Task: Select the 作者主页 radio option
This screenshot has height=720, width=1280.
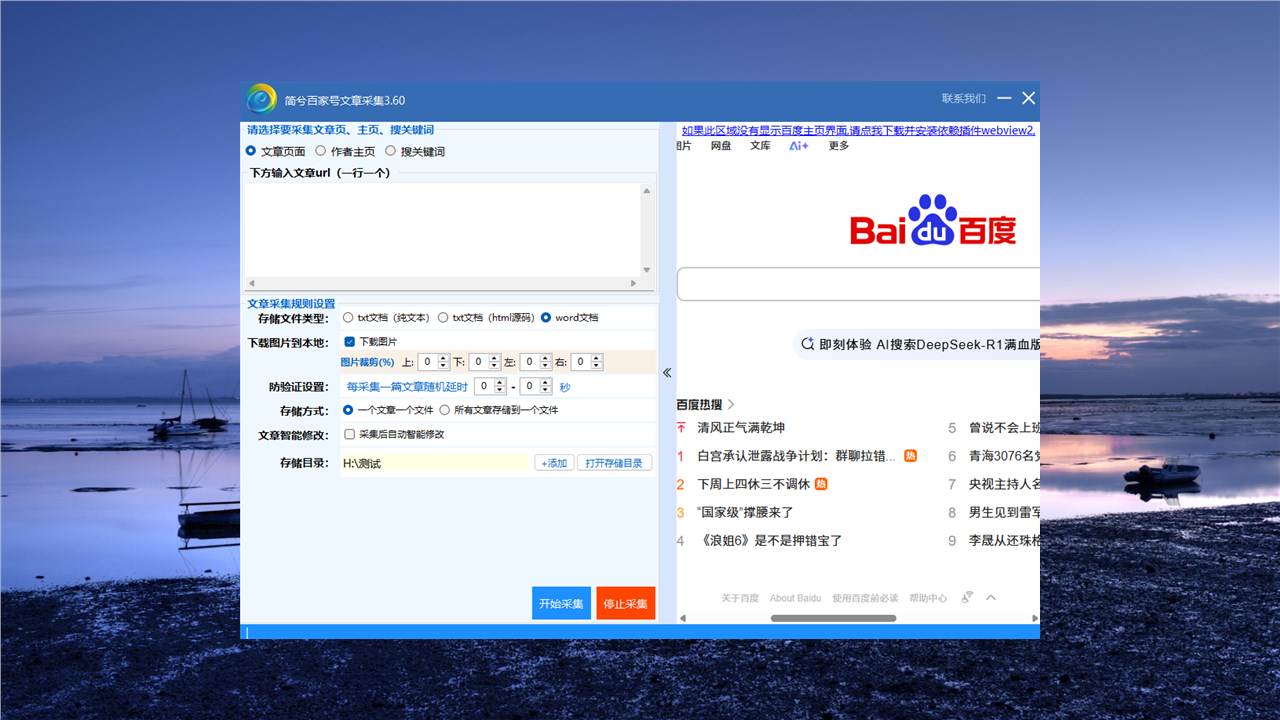Action: tap(321, 151)
